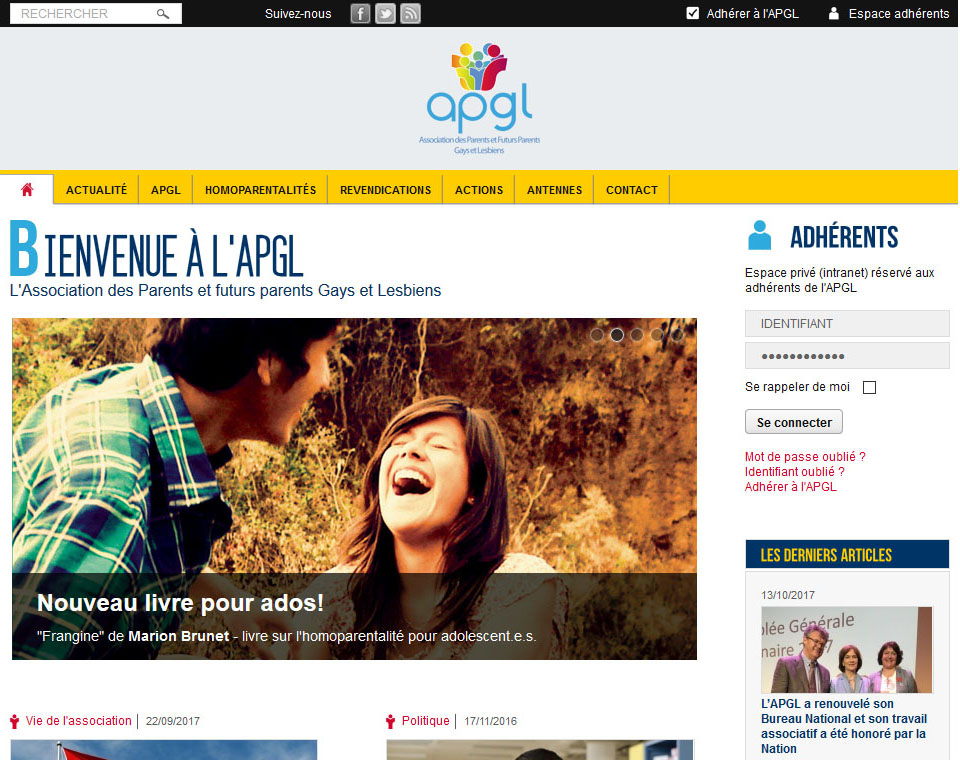Image resolution: width=960 pixels, height=760 pixels.
Task: Select the active second carousel dot
Action: tap(617, 335)
